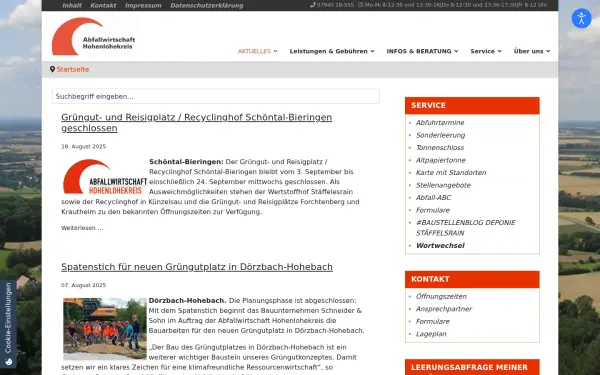Viewport: 600px width, 375px height.
Task: Open Öffnungszeiten in Kontakt box
Action: click(x=441, y=297)
